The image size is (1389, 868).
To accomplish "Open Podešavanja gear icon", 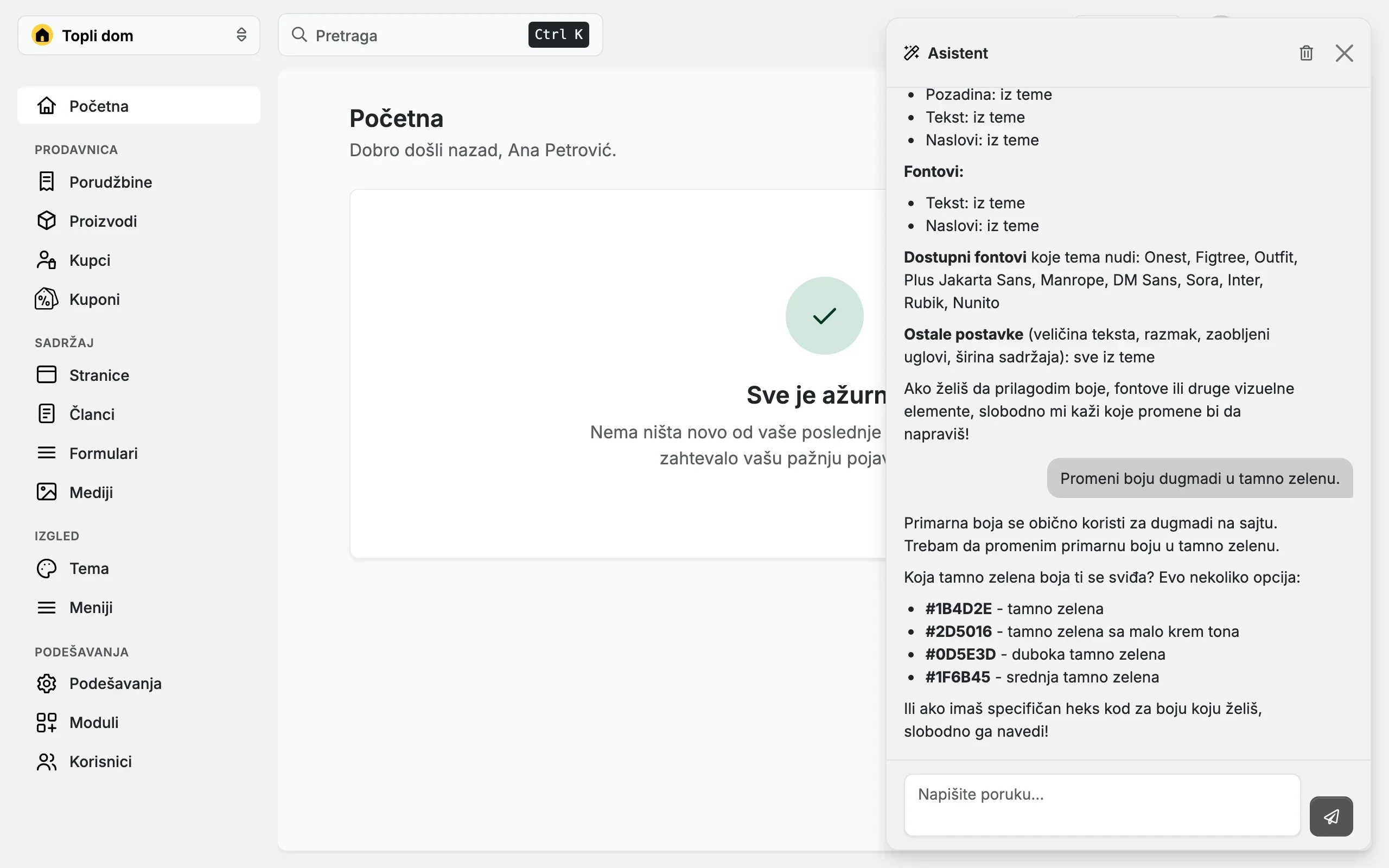I will [x=47, y=683].
